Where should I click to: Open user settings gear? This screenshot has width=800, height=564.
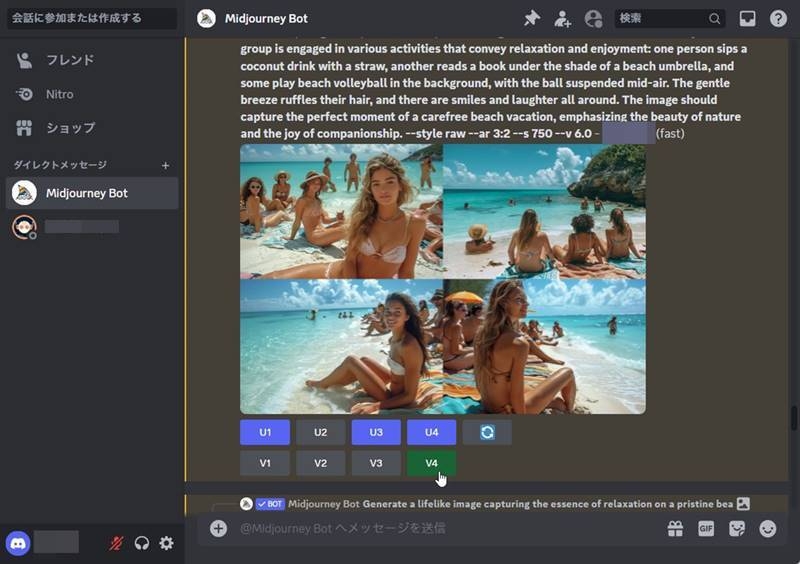166,543
